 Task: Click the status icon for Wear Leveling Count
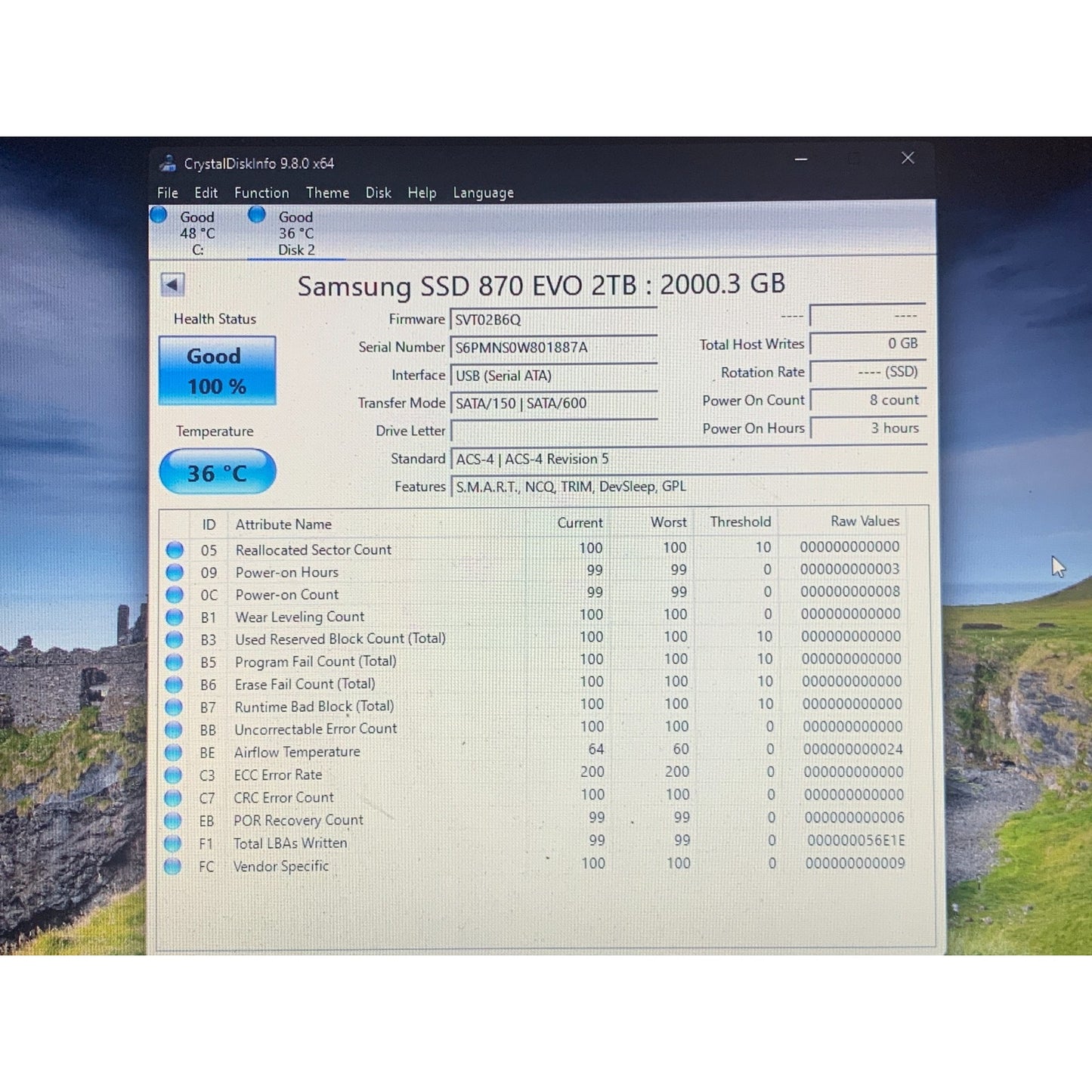[175, 617]
